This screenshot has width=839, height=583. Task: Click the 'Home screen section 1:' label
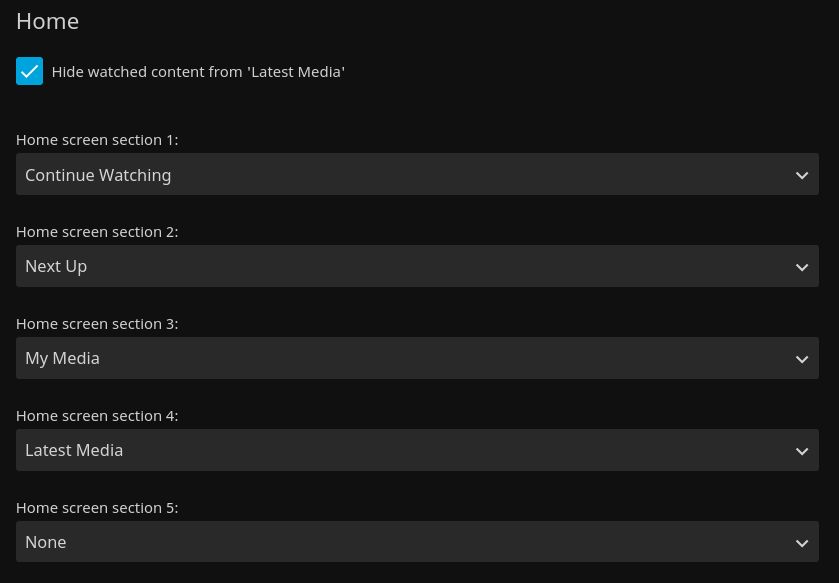point(97,140)
